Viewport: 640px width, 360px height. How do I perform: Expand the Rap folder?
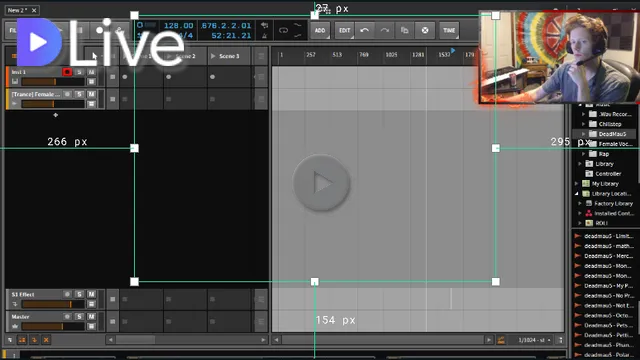pyautogui.click(x=584, y=154)
